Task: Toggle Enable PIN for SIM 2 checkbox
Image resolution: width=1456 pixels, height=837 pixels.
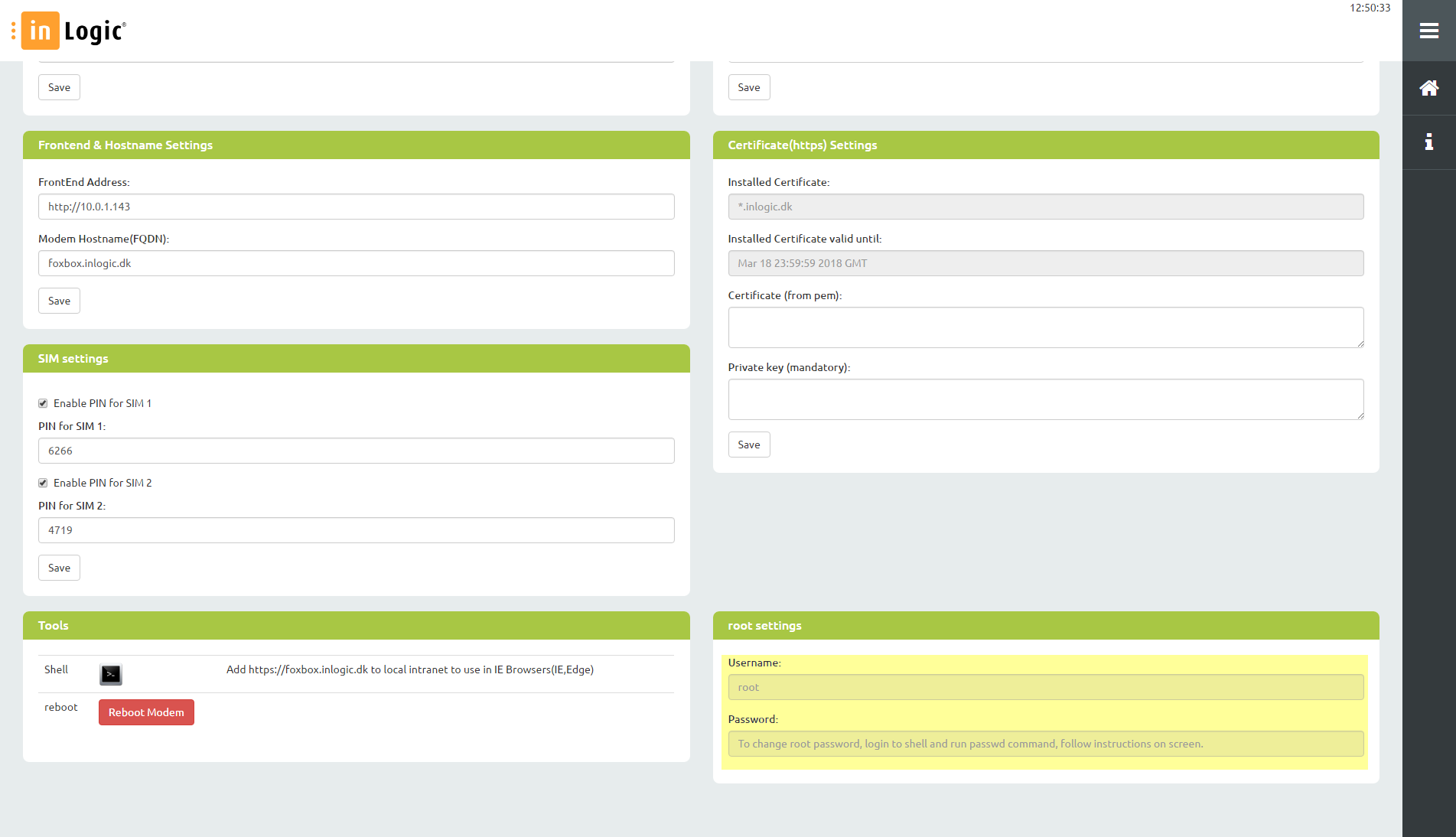Action: click(x=44, y=483)
